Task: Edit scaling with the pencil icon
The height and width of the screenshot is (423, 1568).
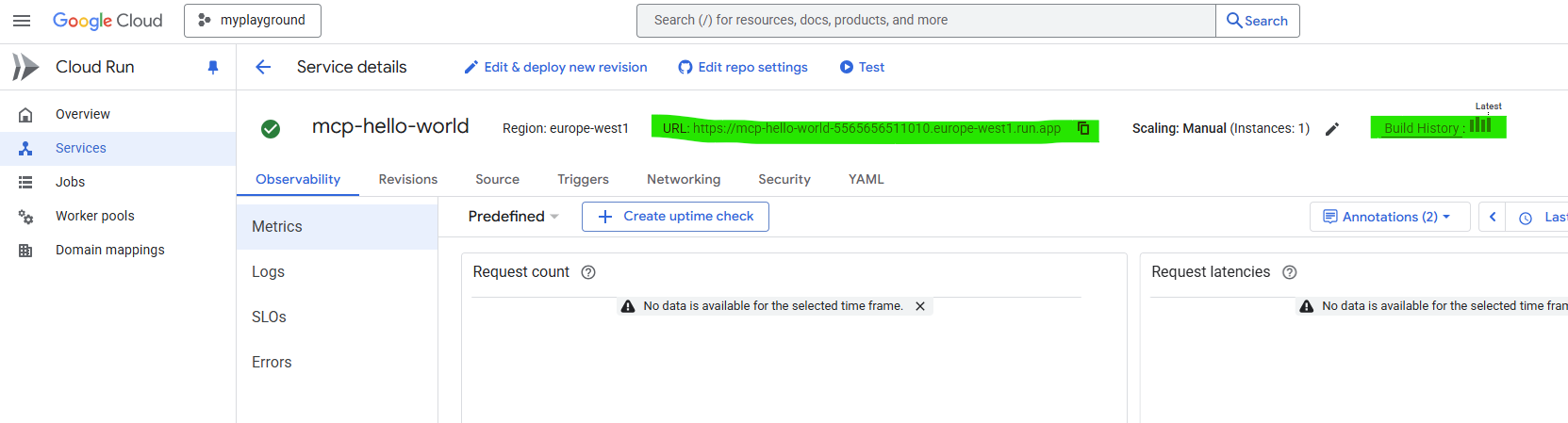Action: [1331, 129]
